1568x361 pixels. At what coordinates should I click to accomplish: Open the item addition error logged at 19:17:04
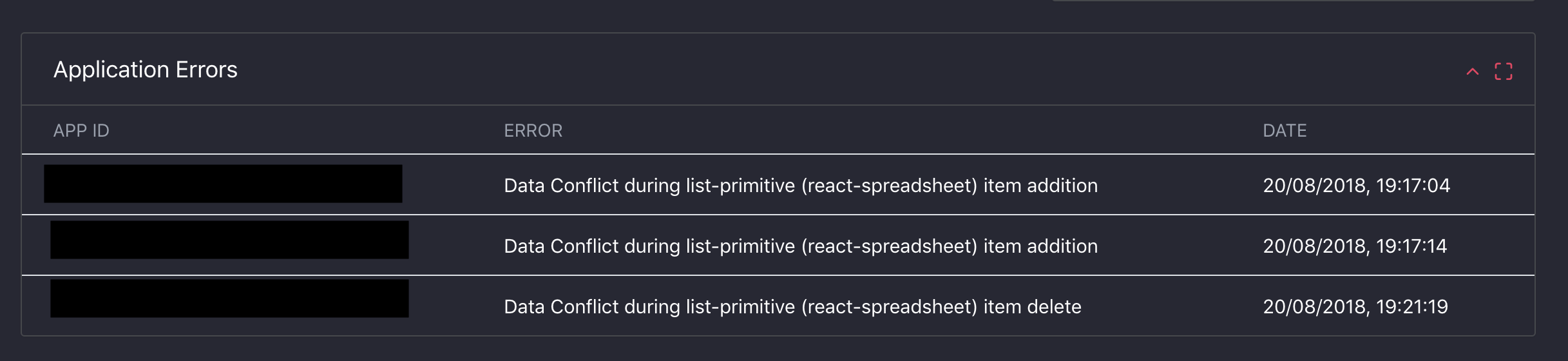(800, 186)
